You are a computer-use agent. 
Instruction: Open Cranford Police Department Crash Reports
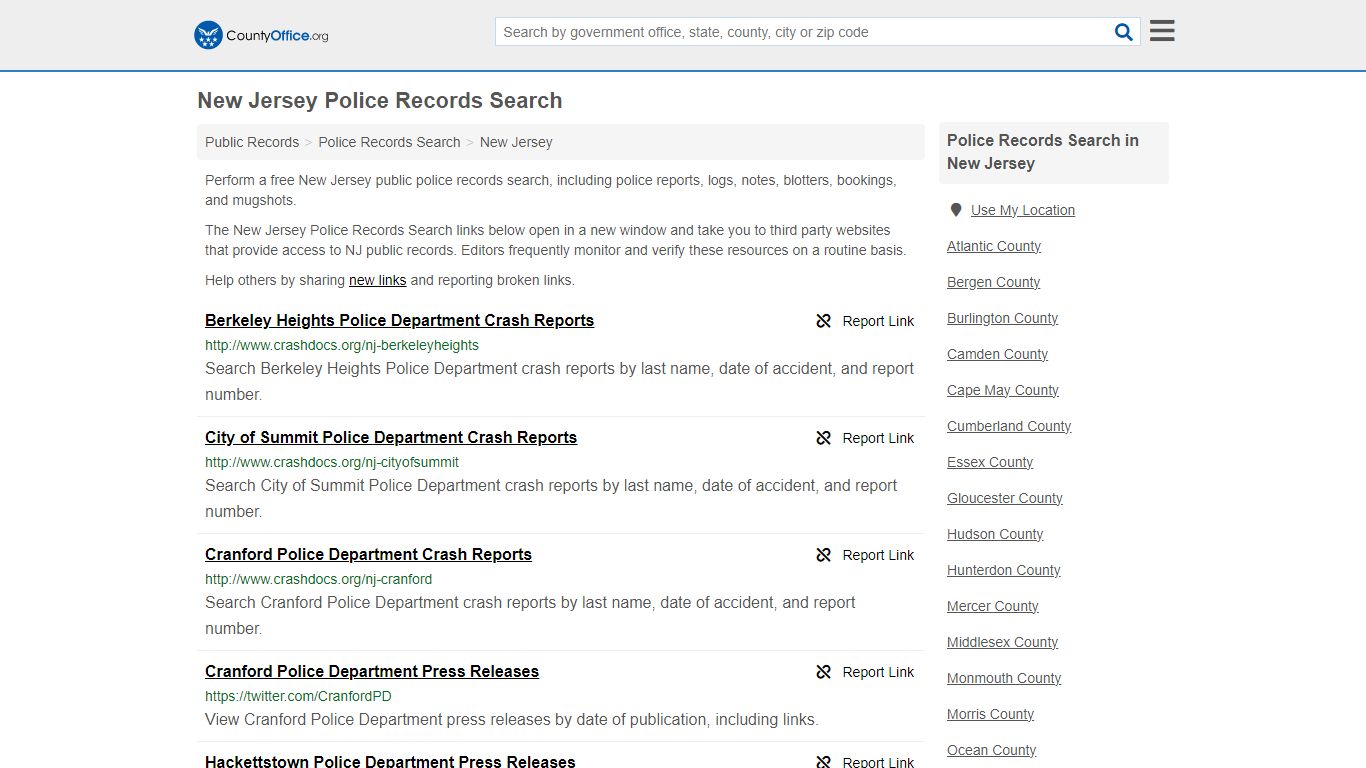pos(368,555)
